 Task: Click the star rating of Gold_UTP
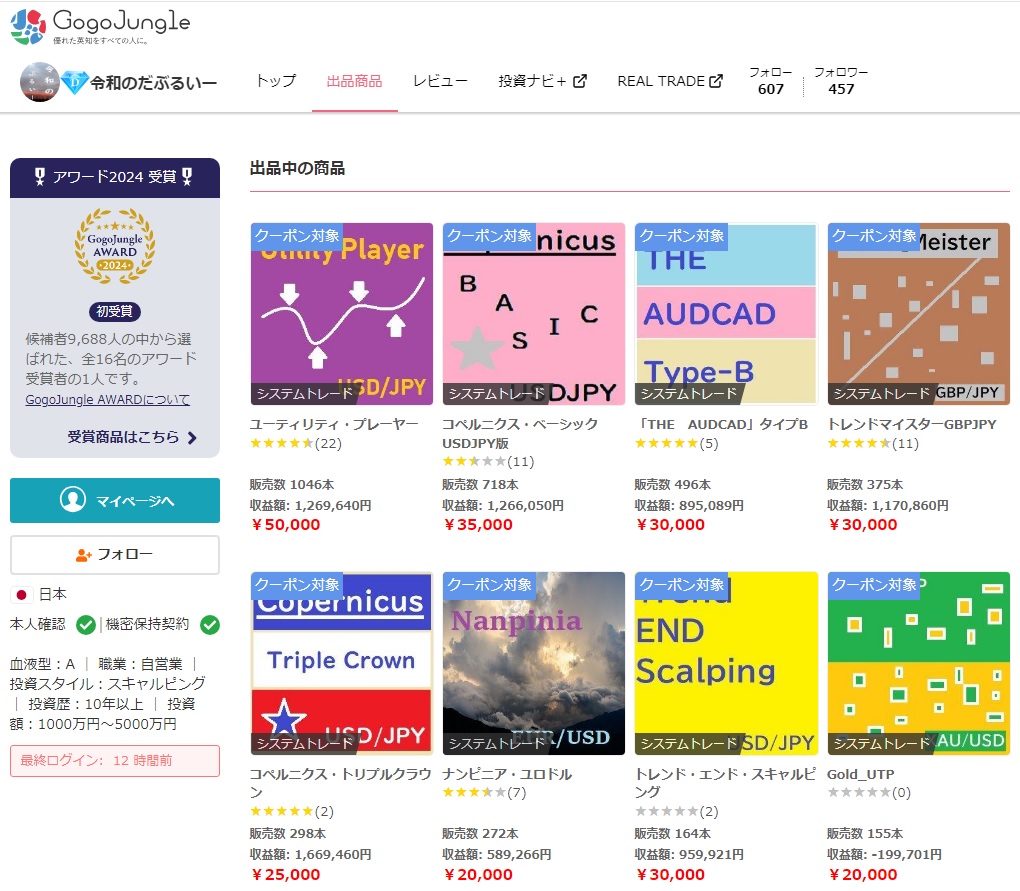(858, 792)
